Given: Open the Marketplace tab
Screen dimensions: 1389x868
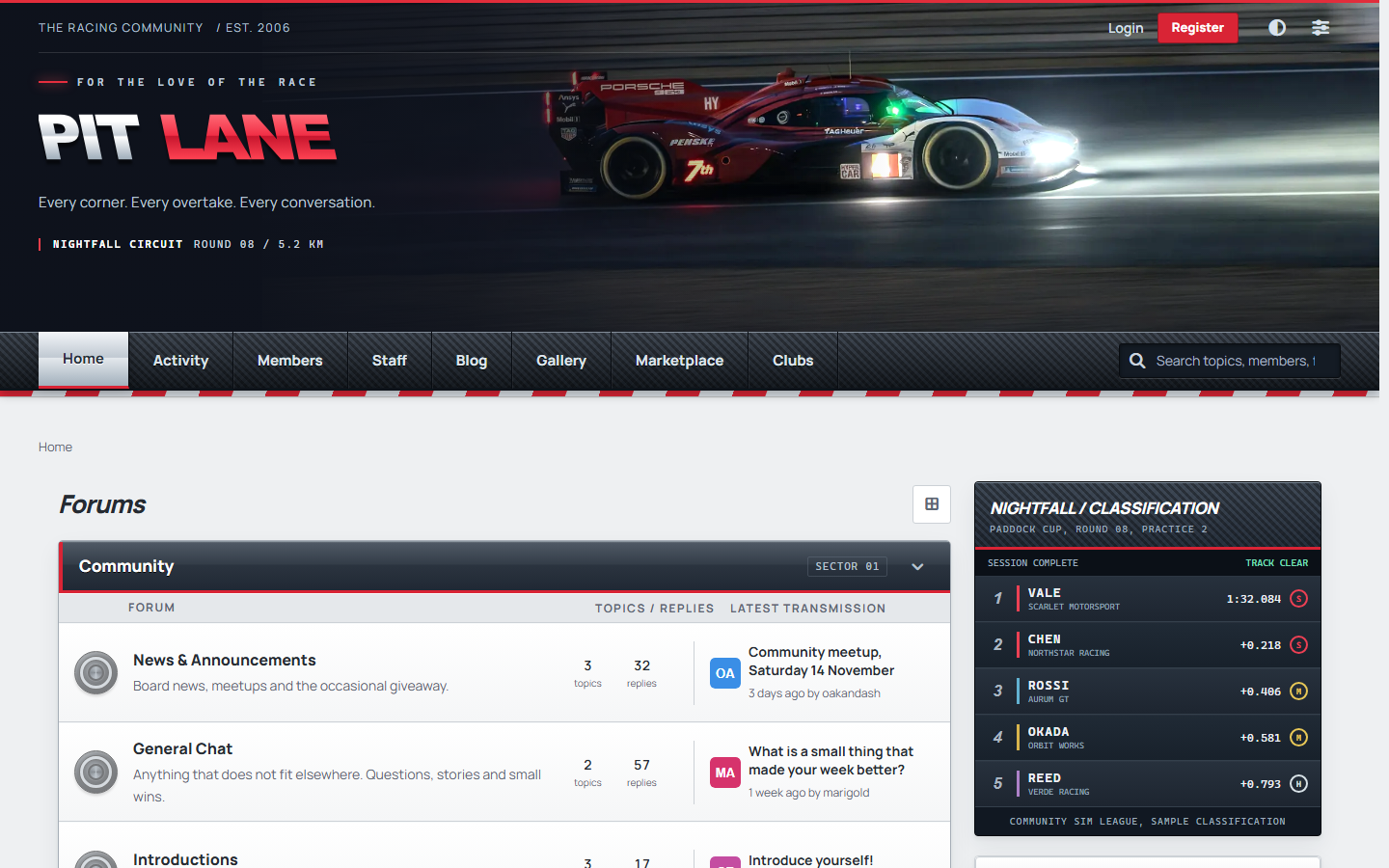Looking at the screenshot, I should pyautogui.click(x=680, y=361).
